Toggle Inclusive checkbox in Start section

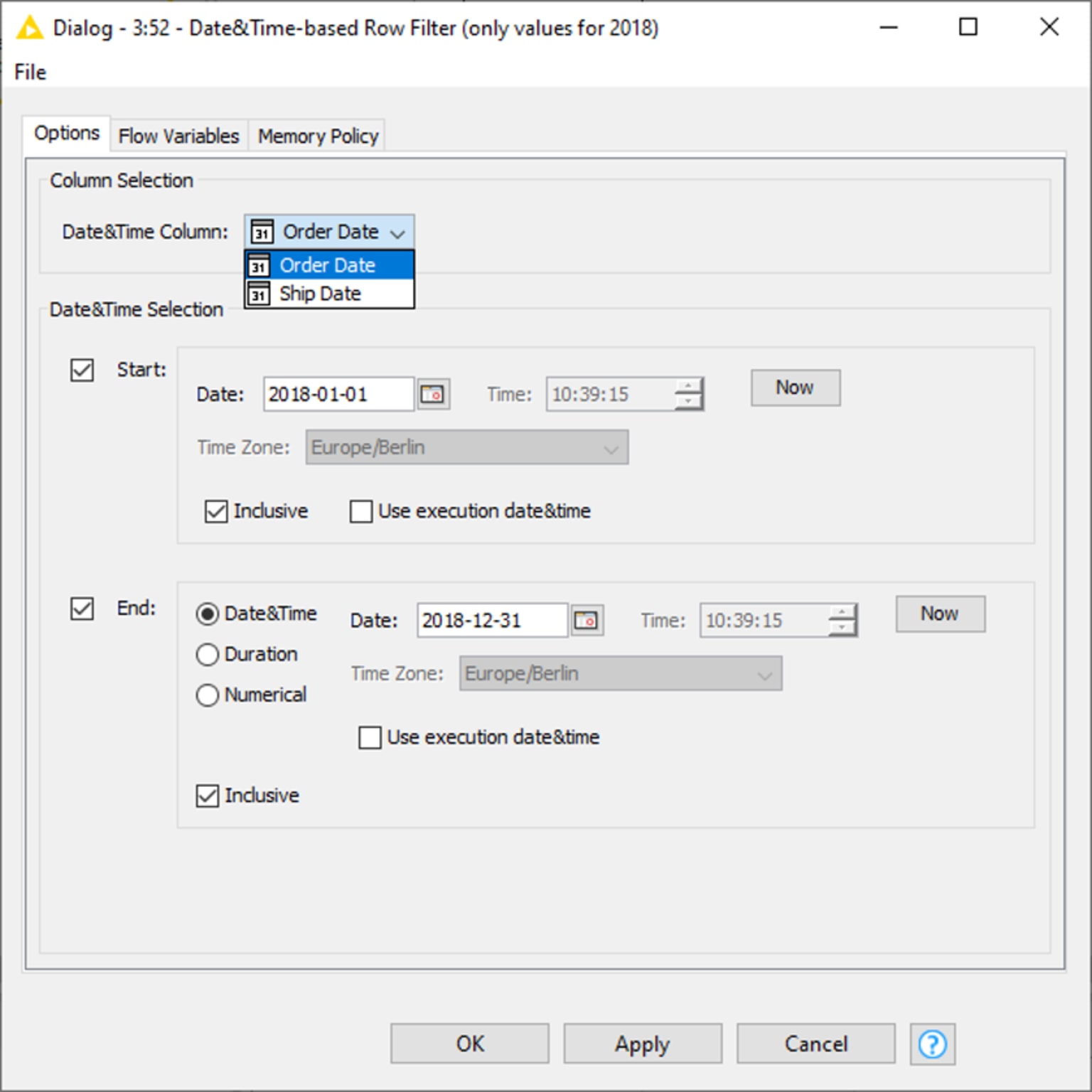[x=216, y=511]
